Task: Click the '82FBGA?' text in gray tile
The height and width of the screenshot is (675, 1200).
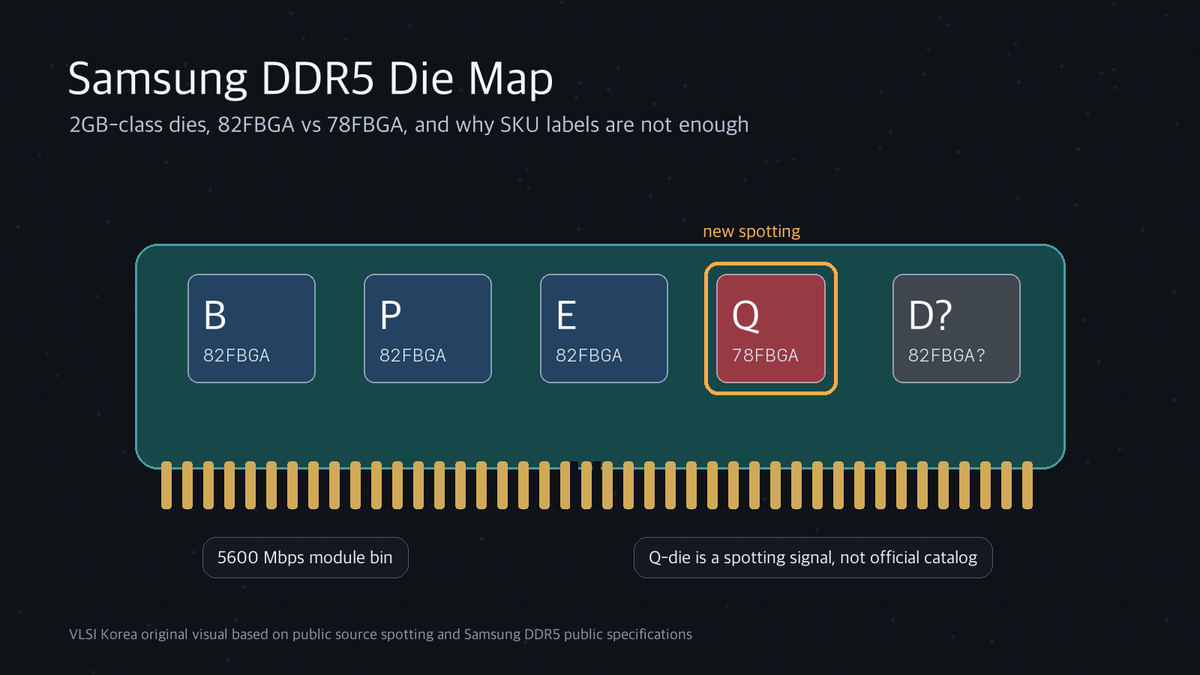Action: point(946,355)
